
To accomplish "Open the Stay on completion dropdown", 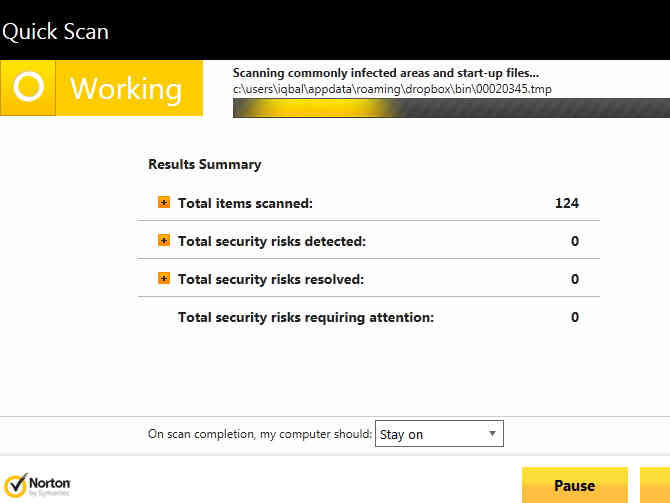I will point(439,434).
